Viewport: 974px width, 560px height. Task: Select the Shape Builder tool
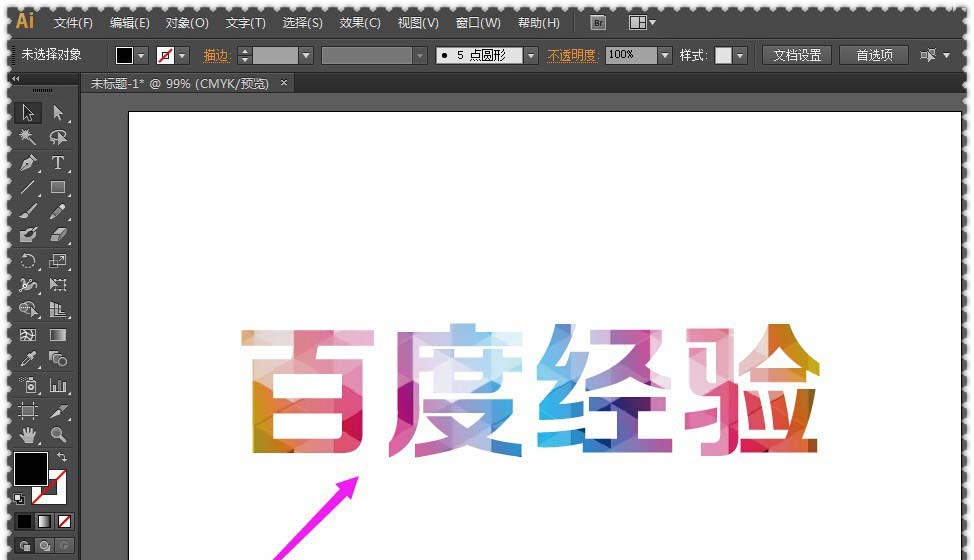point(28,309)
